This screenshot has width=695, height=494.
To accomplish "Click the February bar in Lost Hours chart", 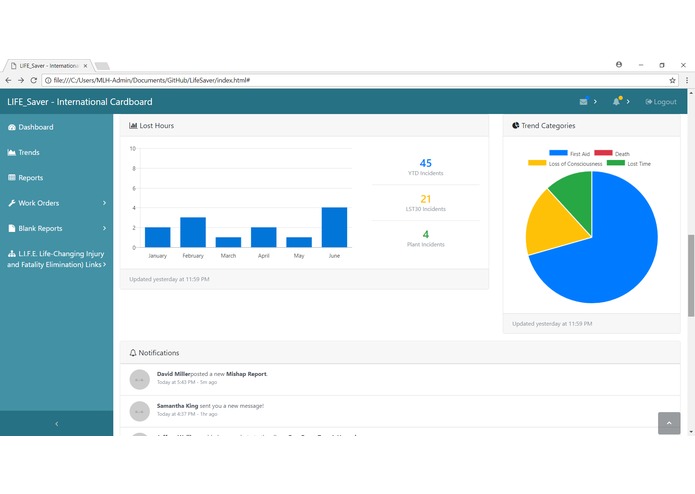I will (193, 232).
